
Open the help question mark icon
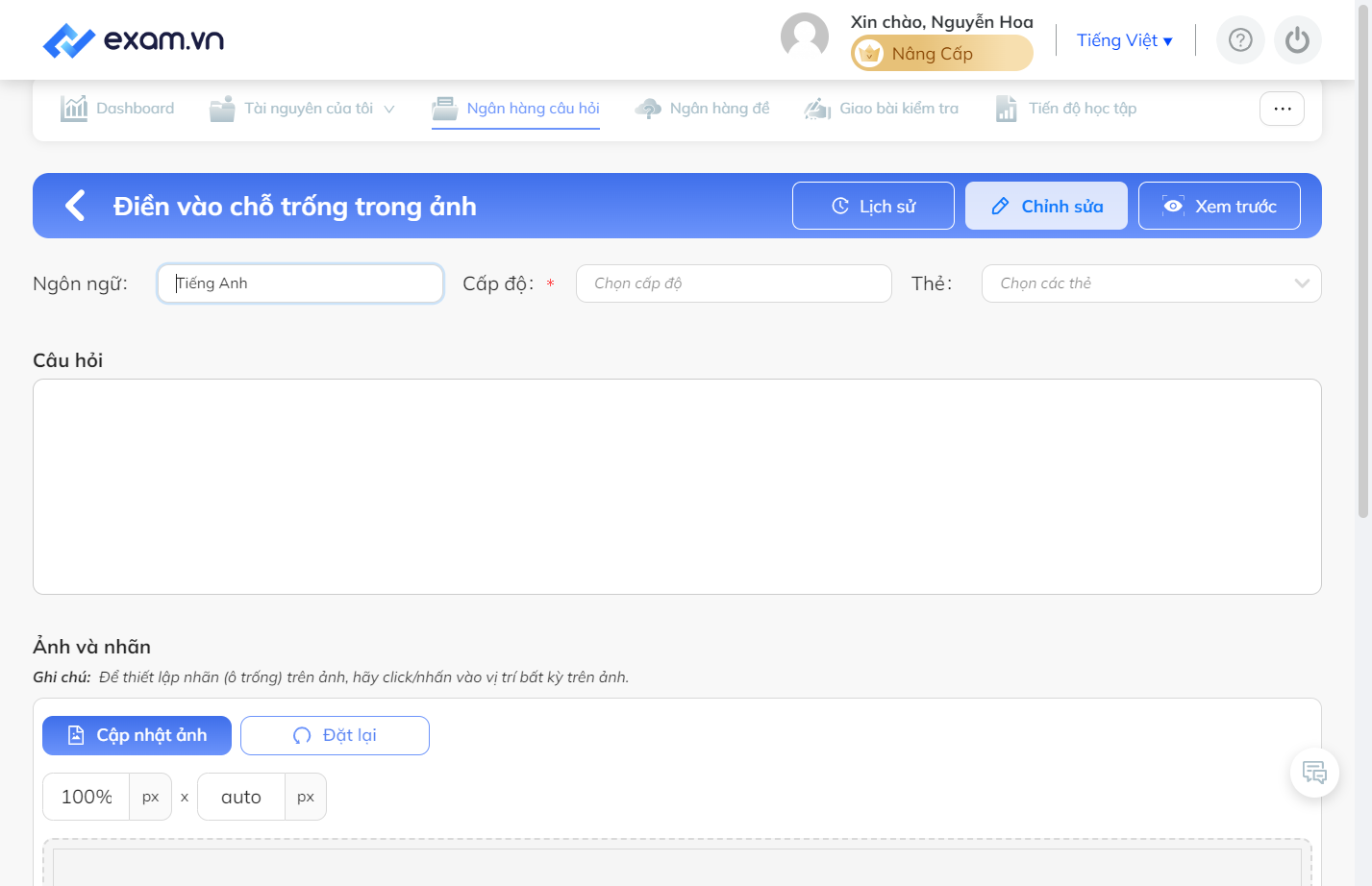click(1240, 40)
